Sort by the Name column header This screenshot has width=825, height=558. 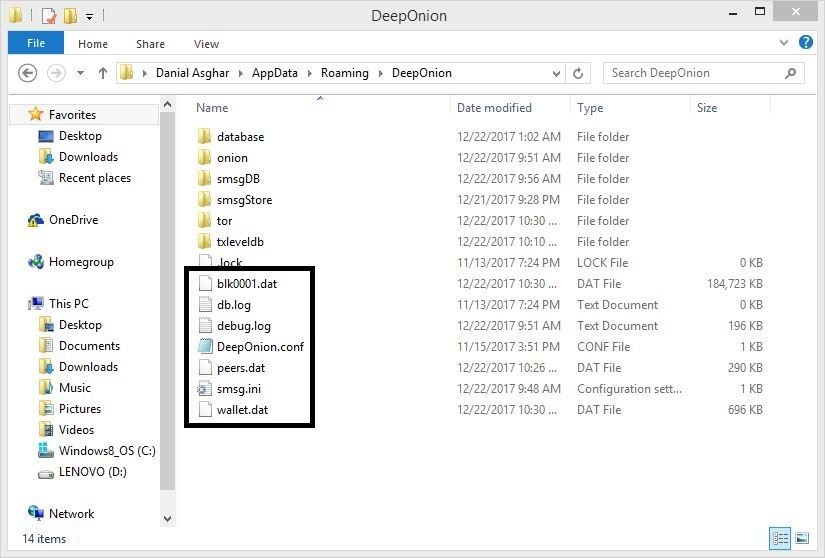pyautogui.click(x=212, y=108)
